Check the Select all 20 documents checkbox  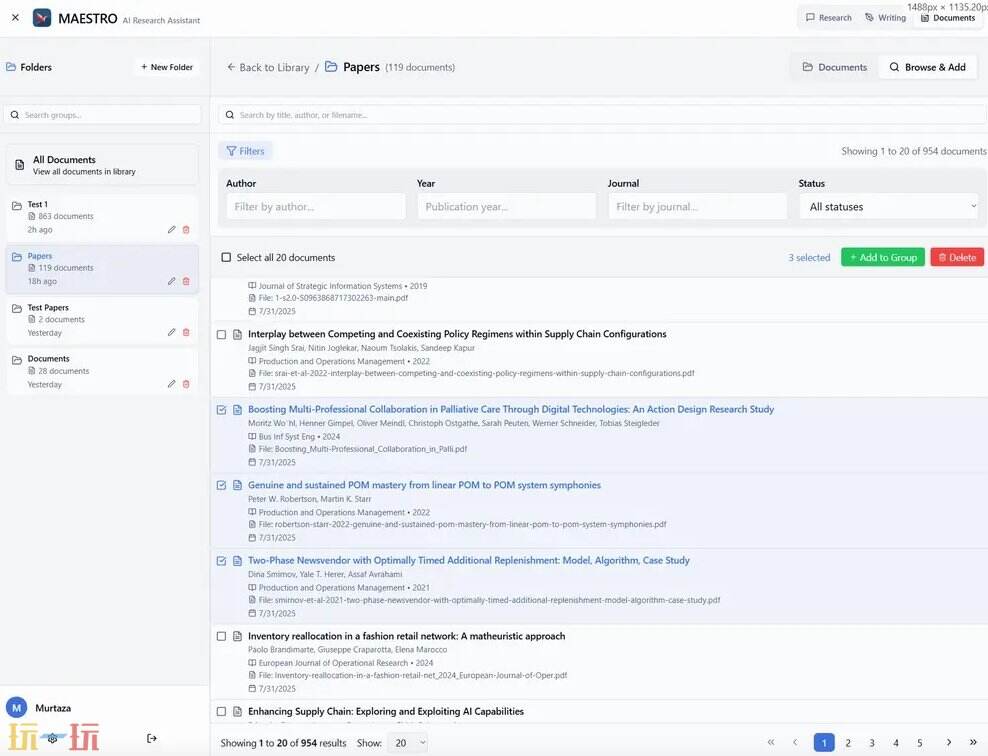point(226,258)
